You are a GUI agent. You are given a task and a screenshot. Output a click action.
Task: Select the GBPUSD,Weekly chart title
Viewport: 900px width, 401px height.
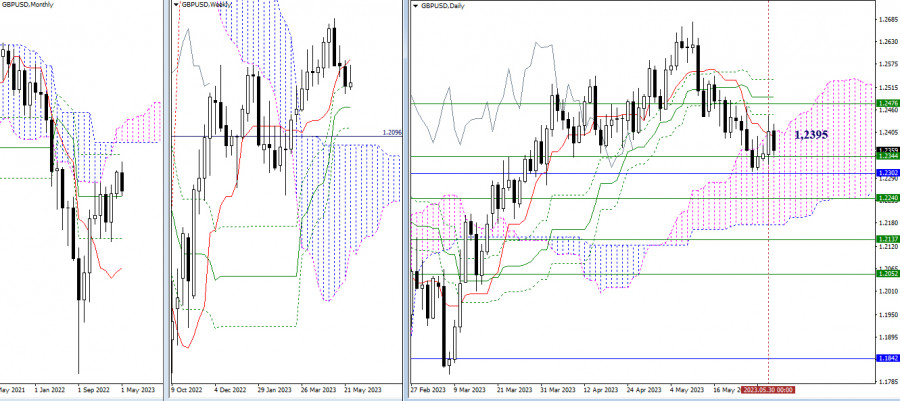pos(207,5)
